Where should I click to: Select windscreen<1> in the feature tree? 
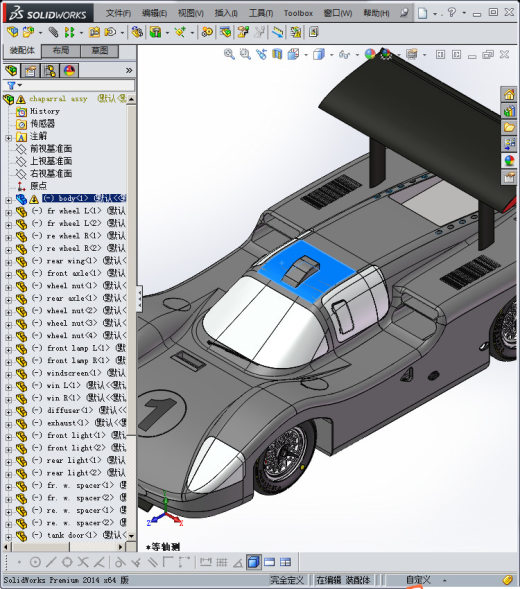click(74, 373)
